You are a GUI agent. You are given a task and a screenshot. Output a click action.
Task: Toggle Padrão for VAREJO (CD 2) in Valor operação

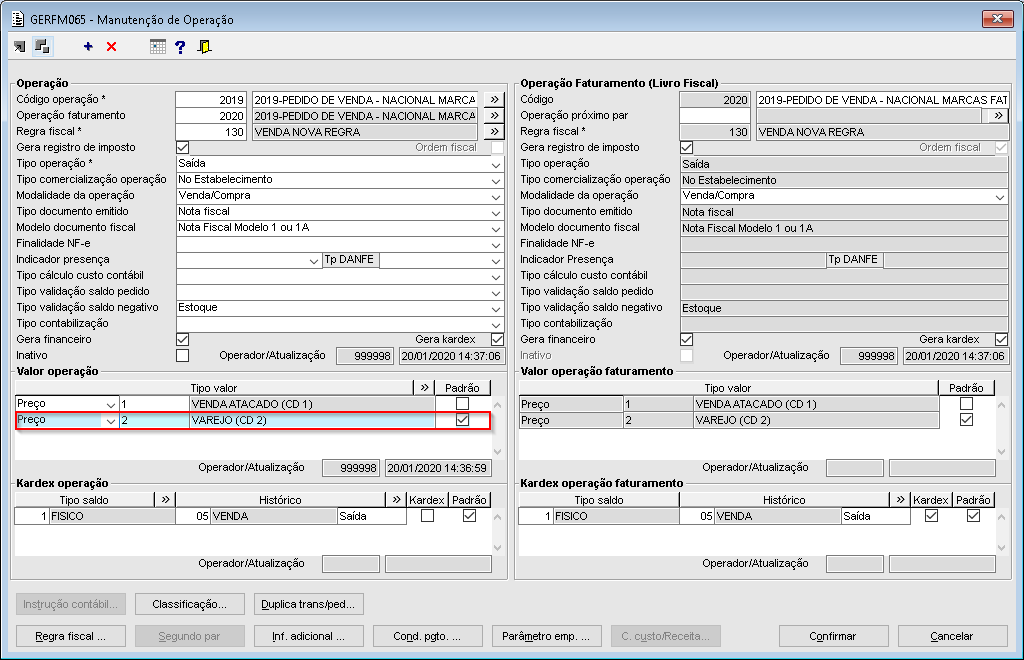pyautogui.click(x=462, y=420)
